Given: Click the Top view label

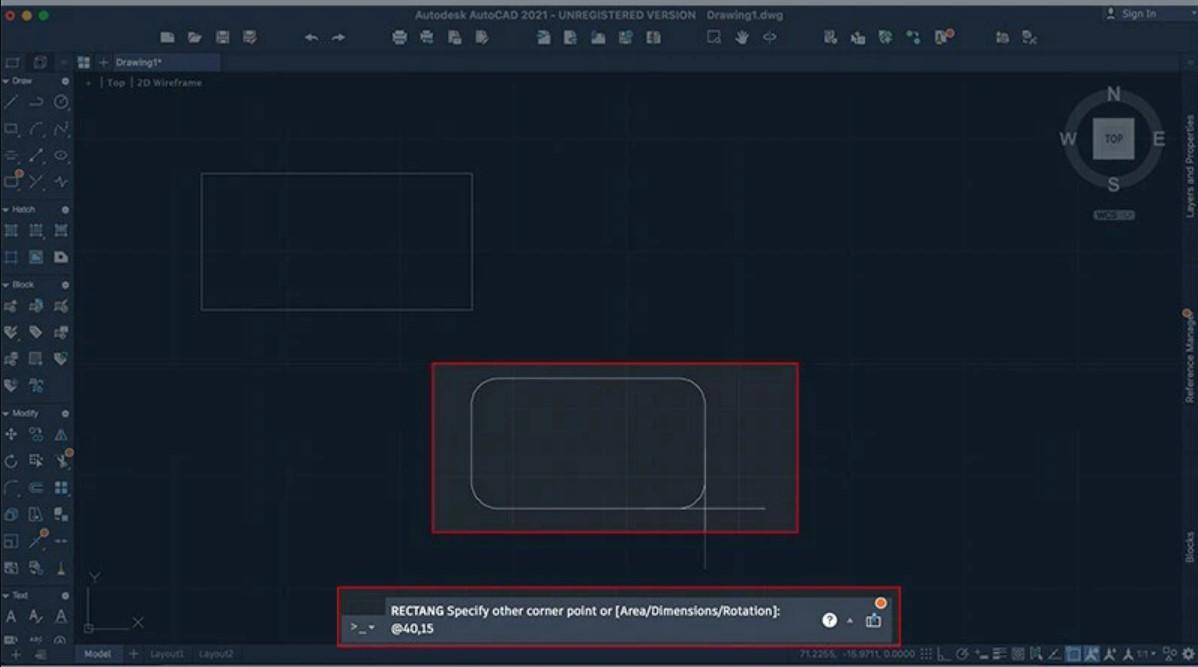Looking at the screenshot, I should (x=115, y=83).
